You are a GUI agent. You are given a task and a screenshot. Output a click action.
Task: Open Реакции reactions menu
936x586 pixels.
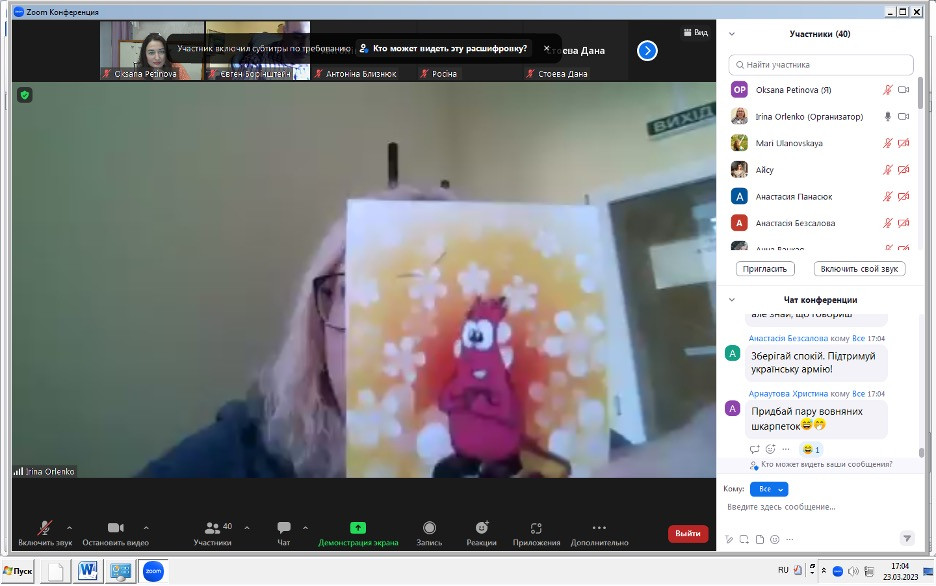[x=481, y=533]
